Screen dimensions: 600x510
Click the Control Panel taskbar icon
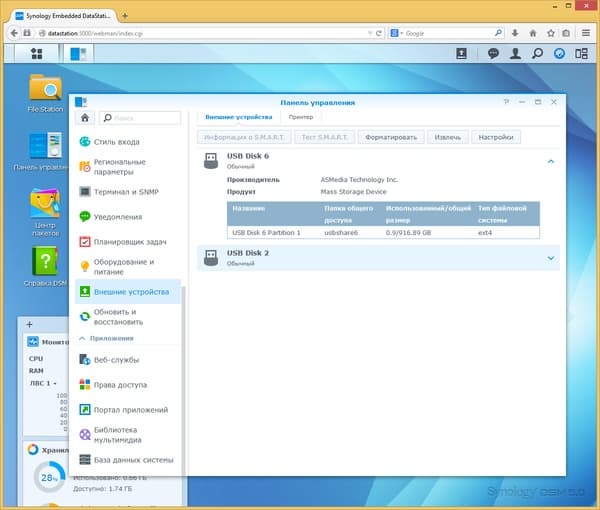[x=79, y=54]
